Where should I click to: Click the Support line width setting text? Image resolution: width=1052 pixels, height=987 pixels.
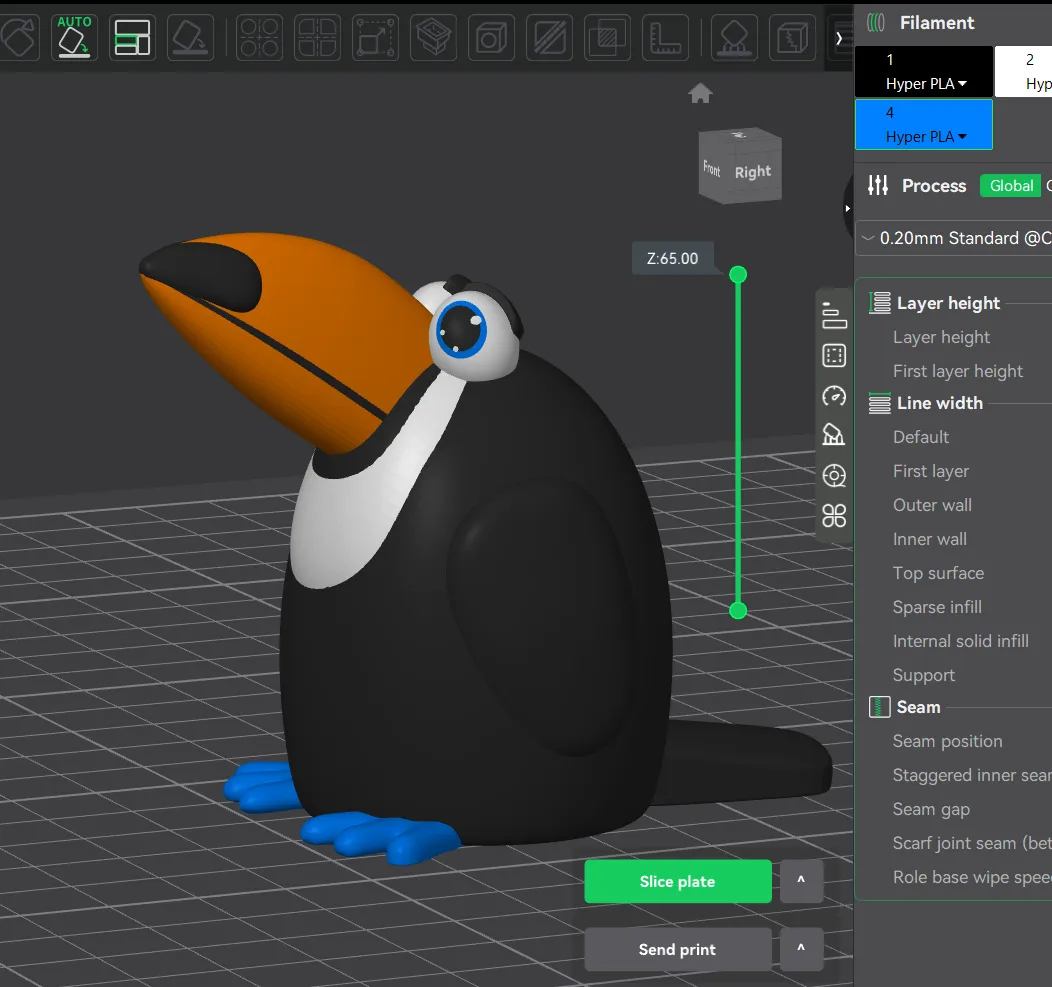click(x=923, y=675)
